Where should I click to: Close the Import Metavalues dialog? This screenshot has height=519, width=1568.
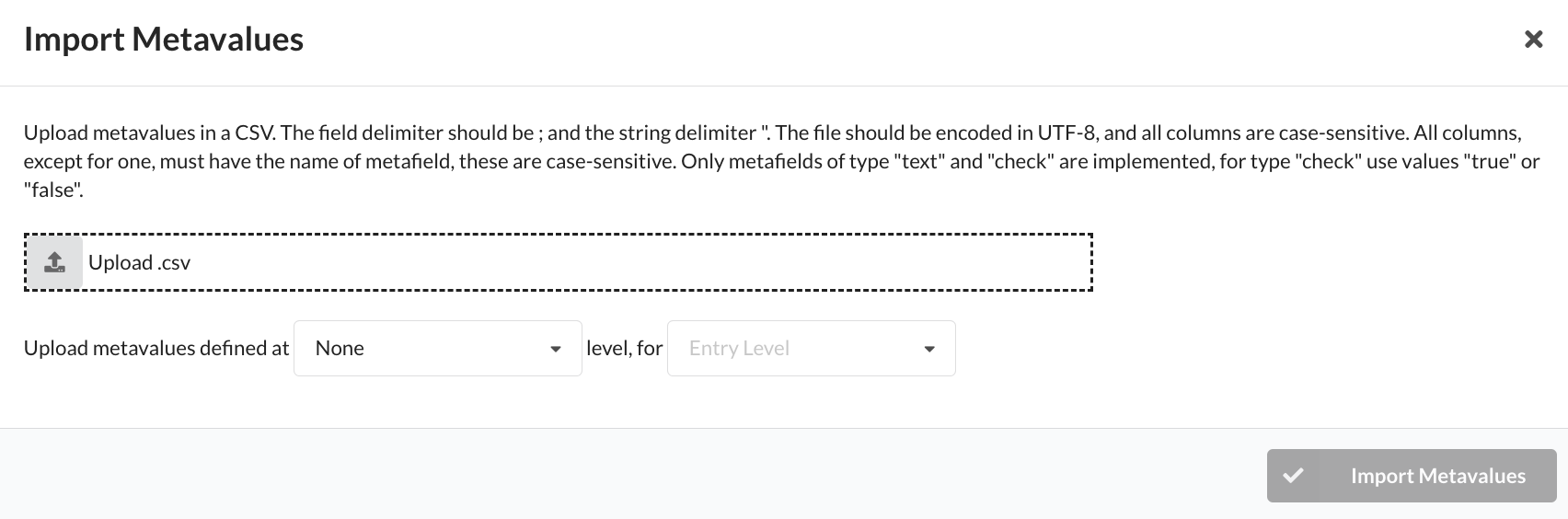[x=1533, y=40]
